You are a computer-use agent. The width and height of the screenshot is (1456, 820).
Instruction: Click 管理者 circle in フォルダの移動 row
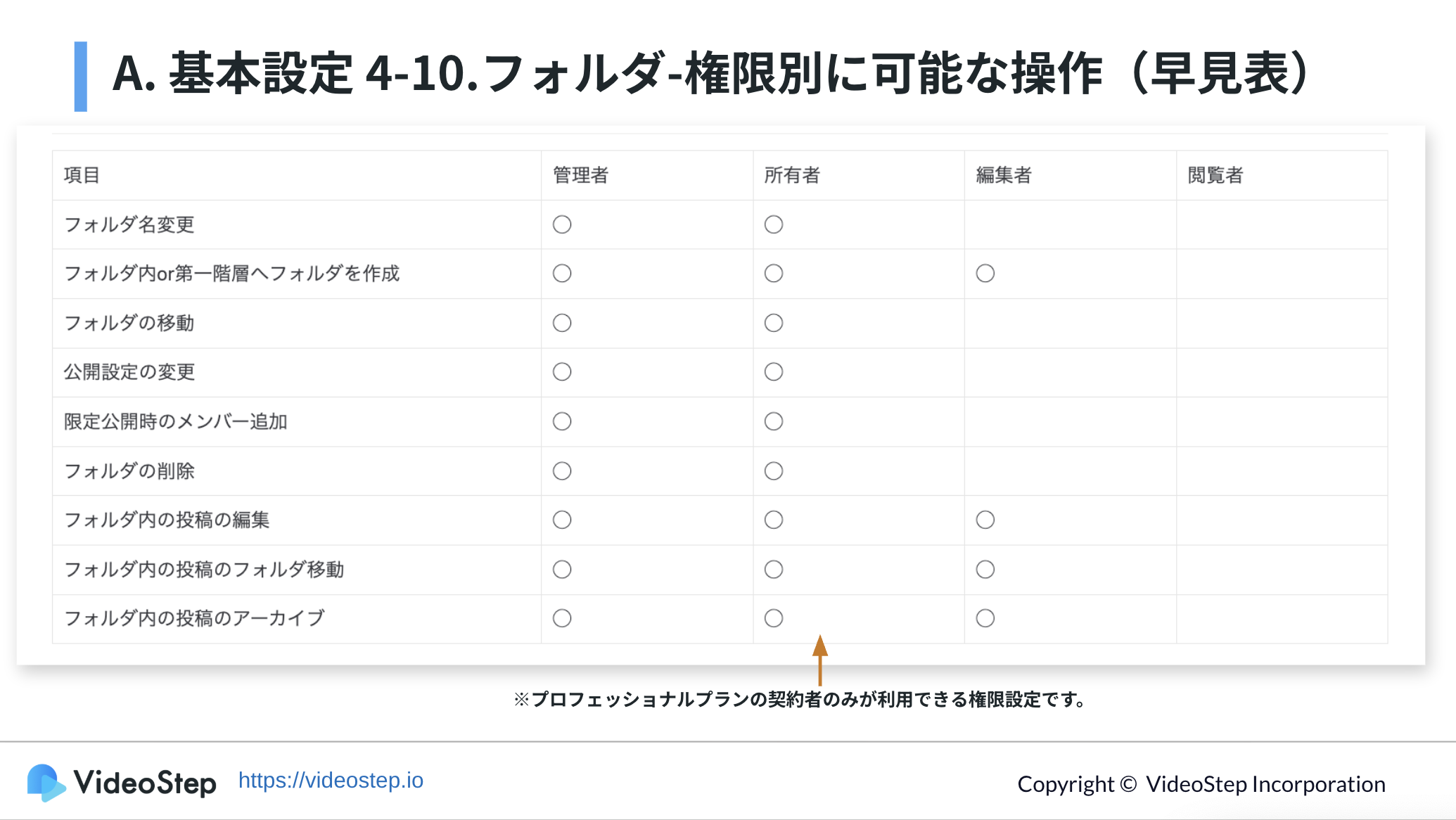click(x=562, y=323)
